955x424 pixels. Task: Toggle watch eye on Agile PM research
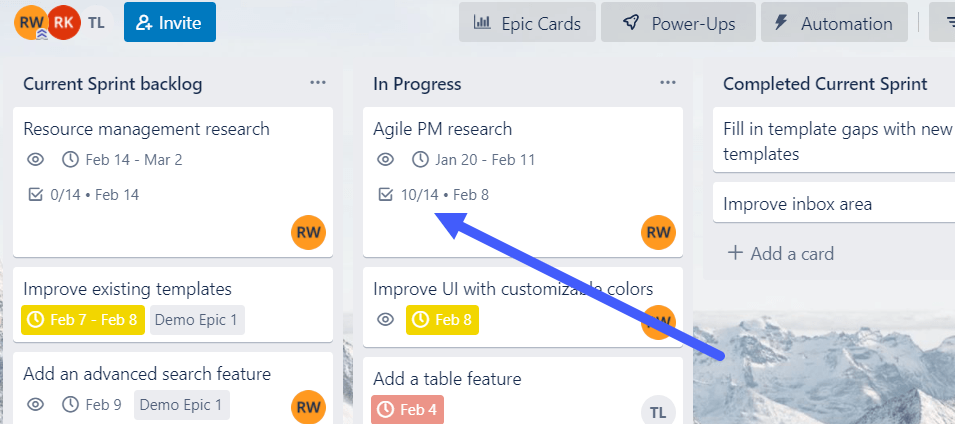(x=386, y=160)
